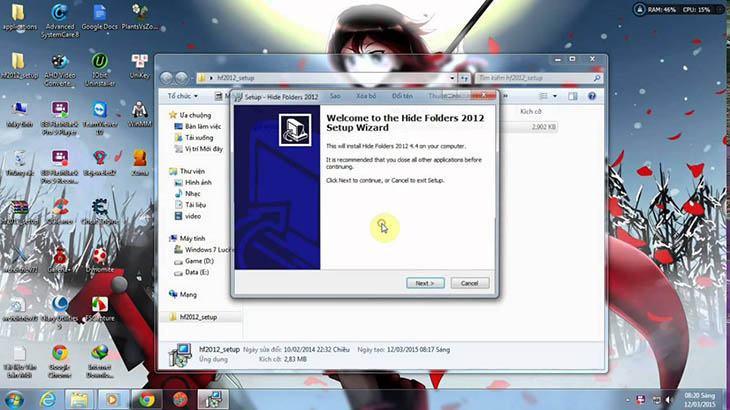Open the Google Chrome desktop shortcut
The width and height of the screenshot is (730, 410).
60,361
